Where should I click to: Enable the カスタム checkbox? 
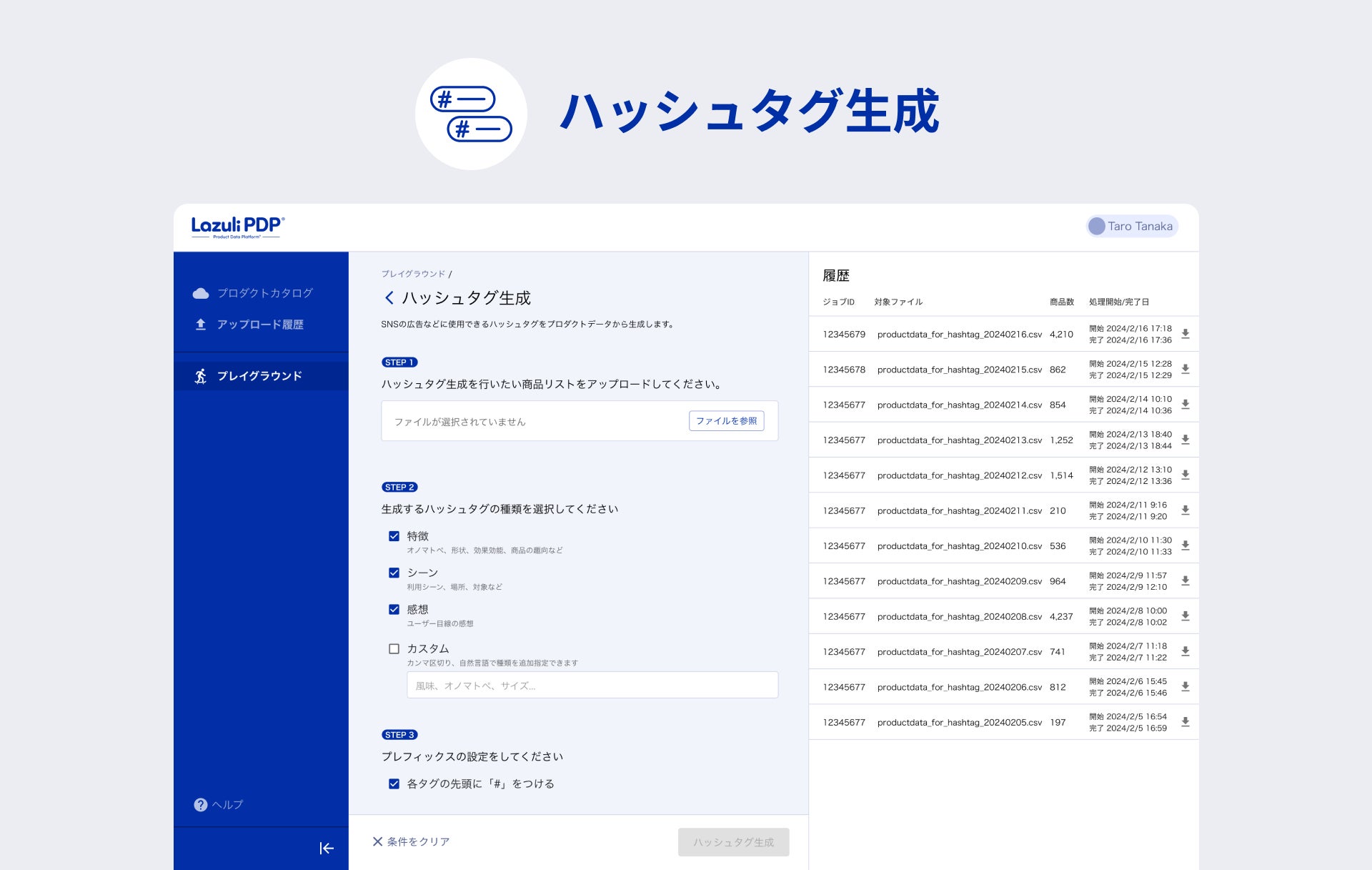(x=394, y=649)
